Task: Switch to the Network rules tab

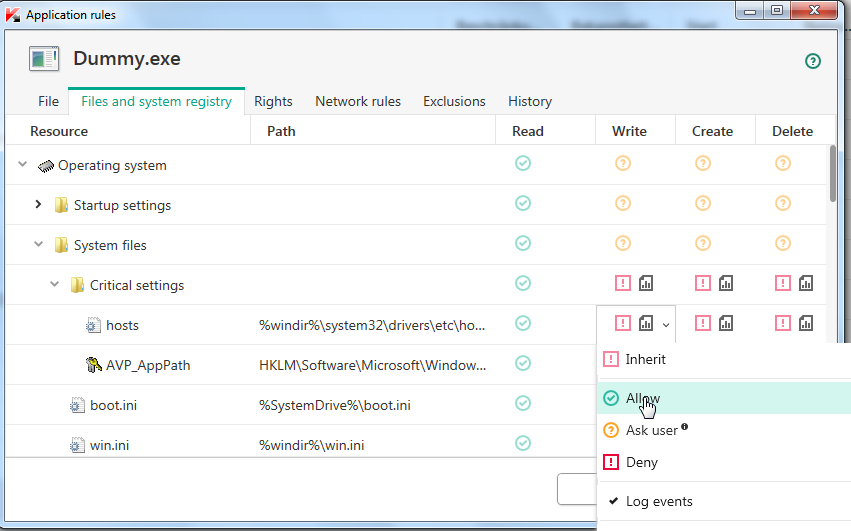Action: pyautogui.click(x=358, y=101)
